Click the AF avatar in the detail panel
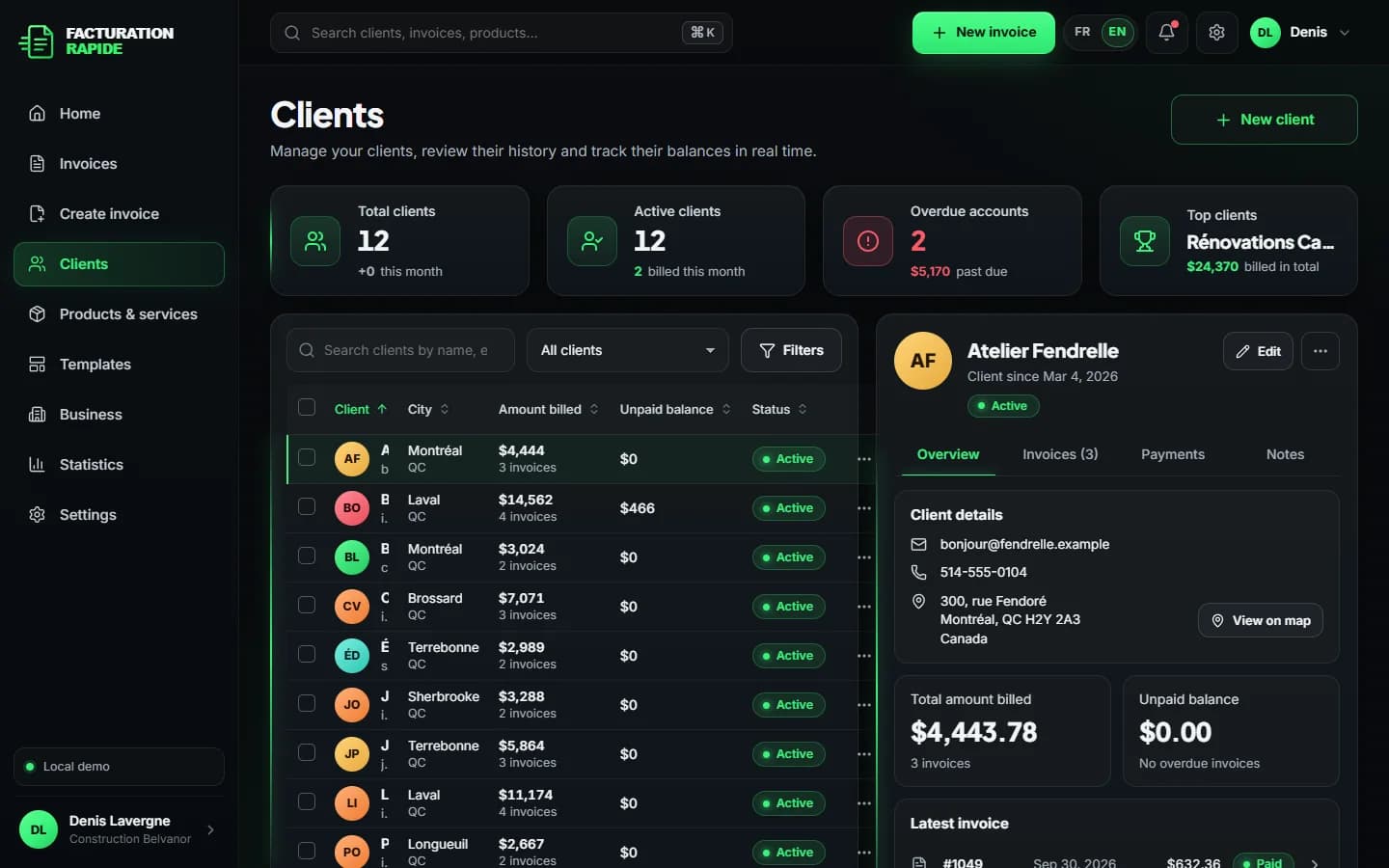 923,361
